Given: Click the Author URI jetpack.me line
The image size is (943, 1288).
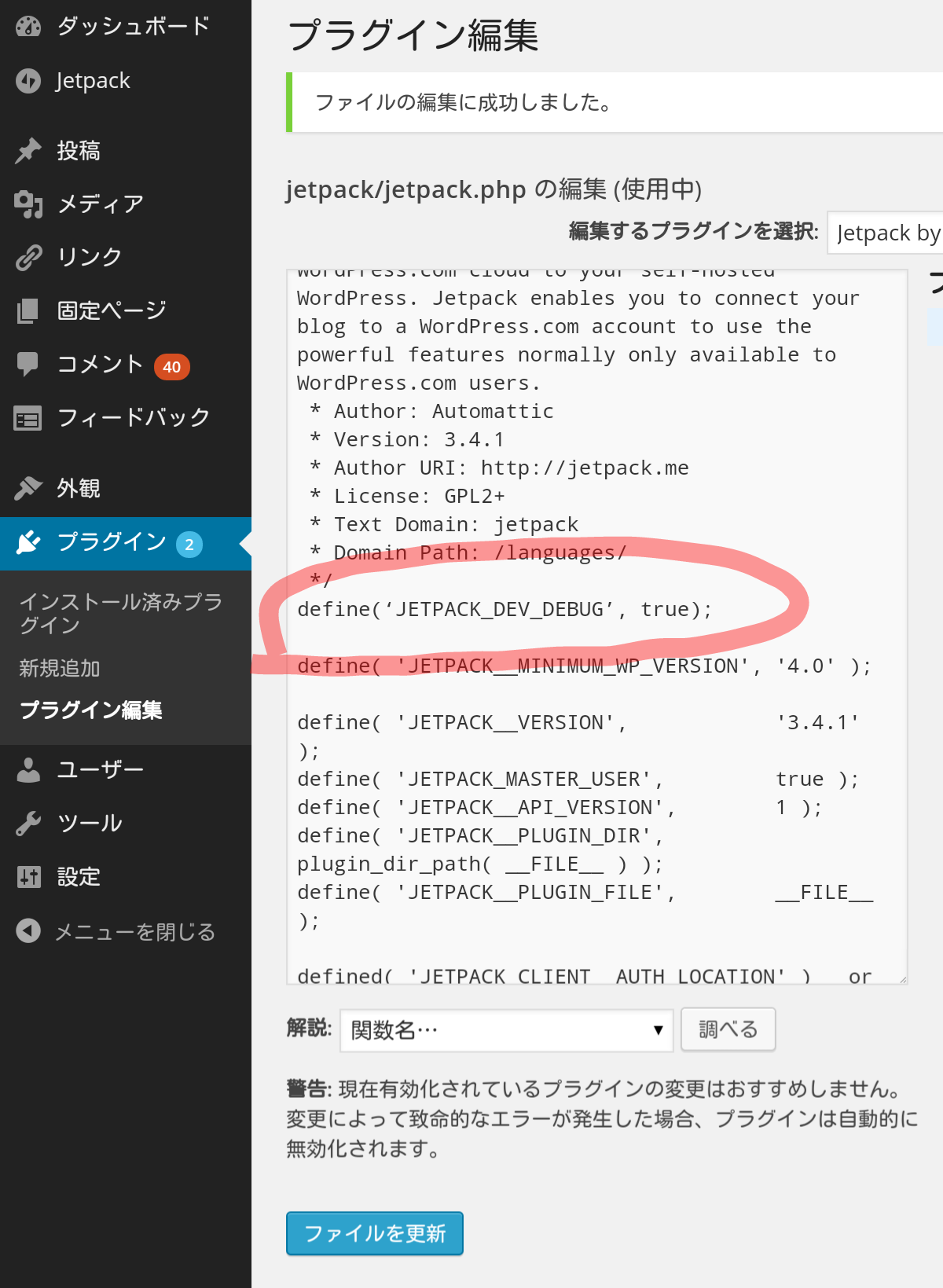Looking at the screenshot, I should click(x=499, y=468).
